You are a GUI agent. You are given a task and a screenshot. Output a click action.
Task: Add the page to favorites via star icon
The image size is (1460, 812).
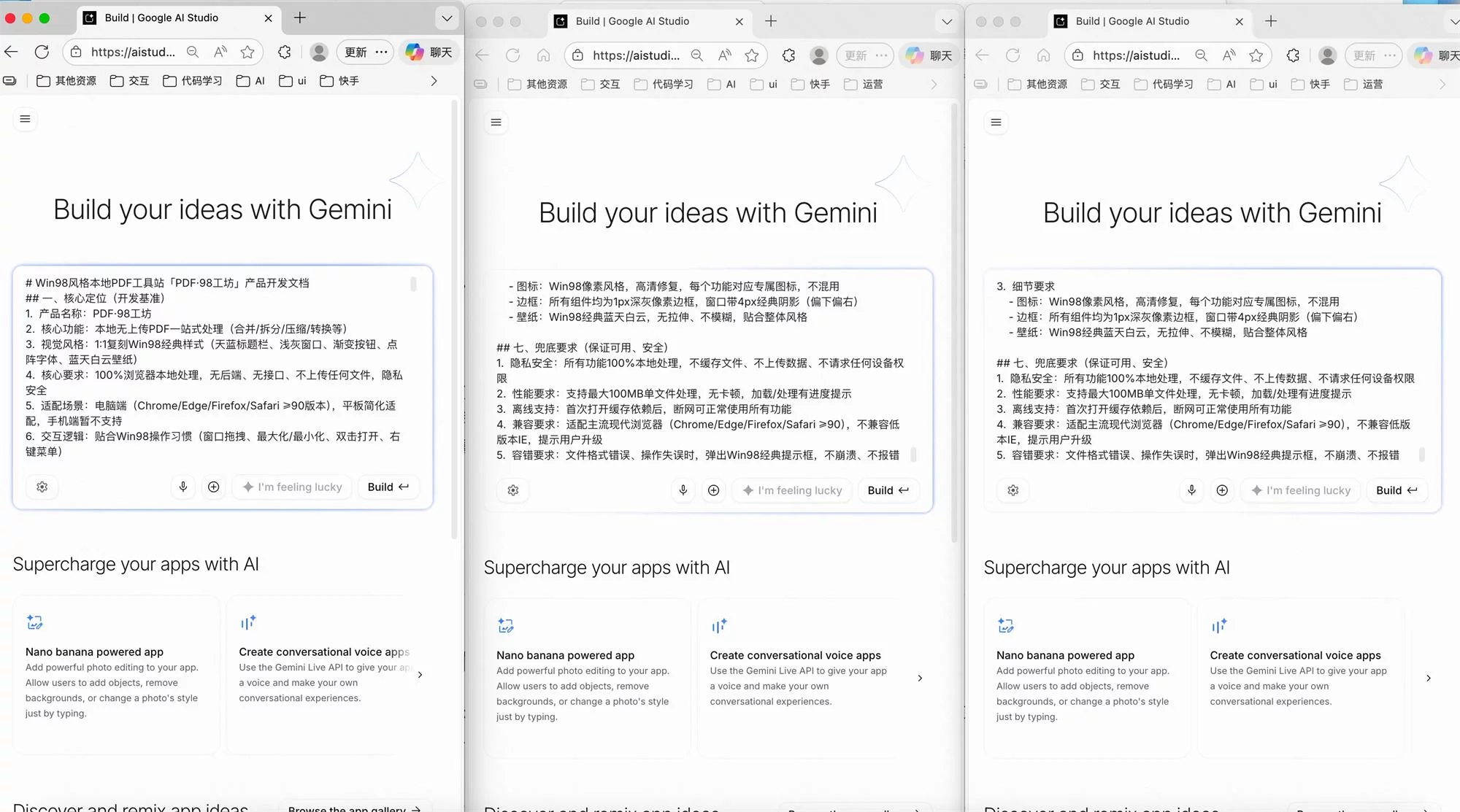pos(247,52)
